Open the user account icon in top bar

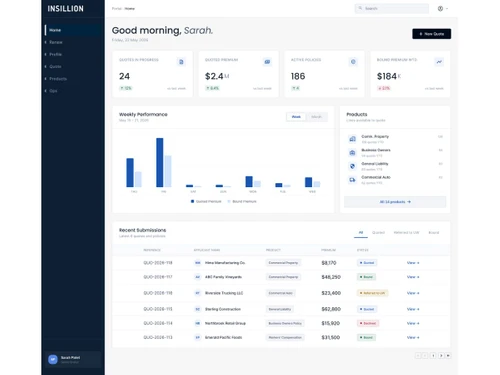click(x=440, y=9)
